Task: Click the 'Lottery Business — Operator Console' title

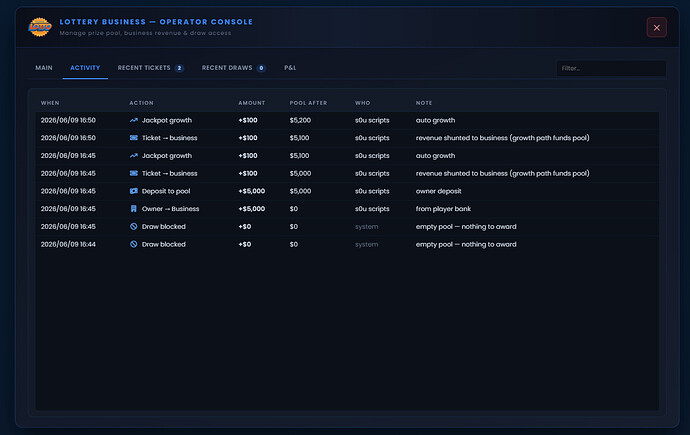Action: 156,22
